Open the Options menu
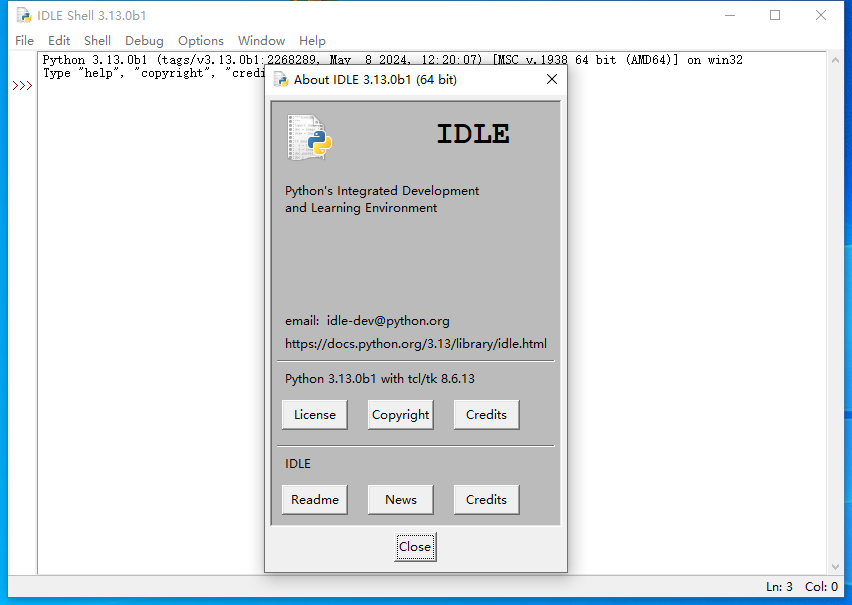 point(201,41)
